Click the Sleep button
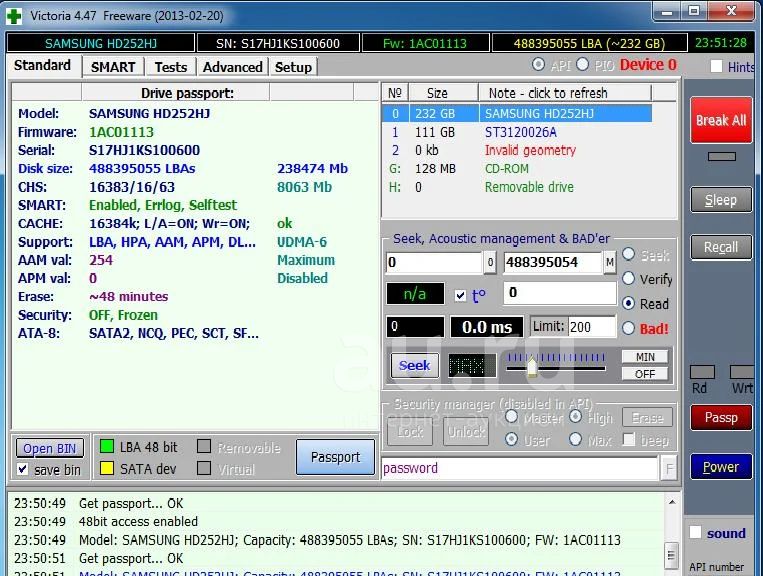The image size is (763, 576). (721, 200)
